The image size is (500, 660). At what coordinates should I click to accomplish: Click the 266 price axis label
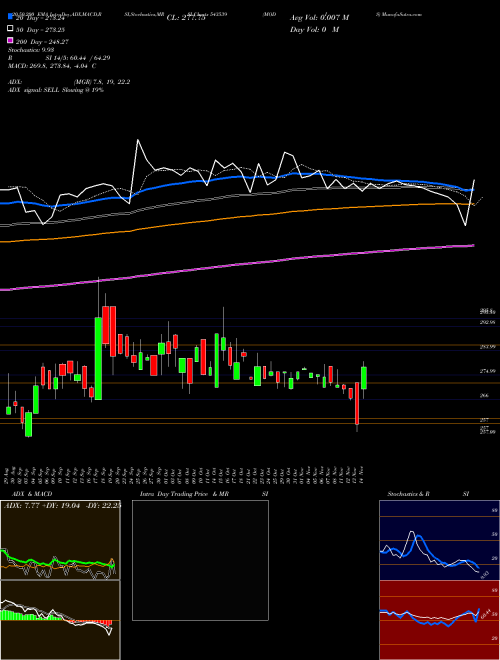click(x=484, y=396)
